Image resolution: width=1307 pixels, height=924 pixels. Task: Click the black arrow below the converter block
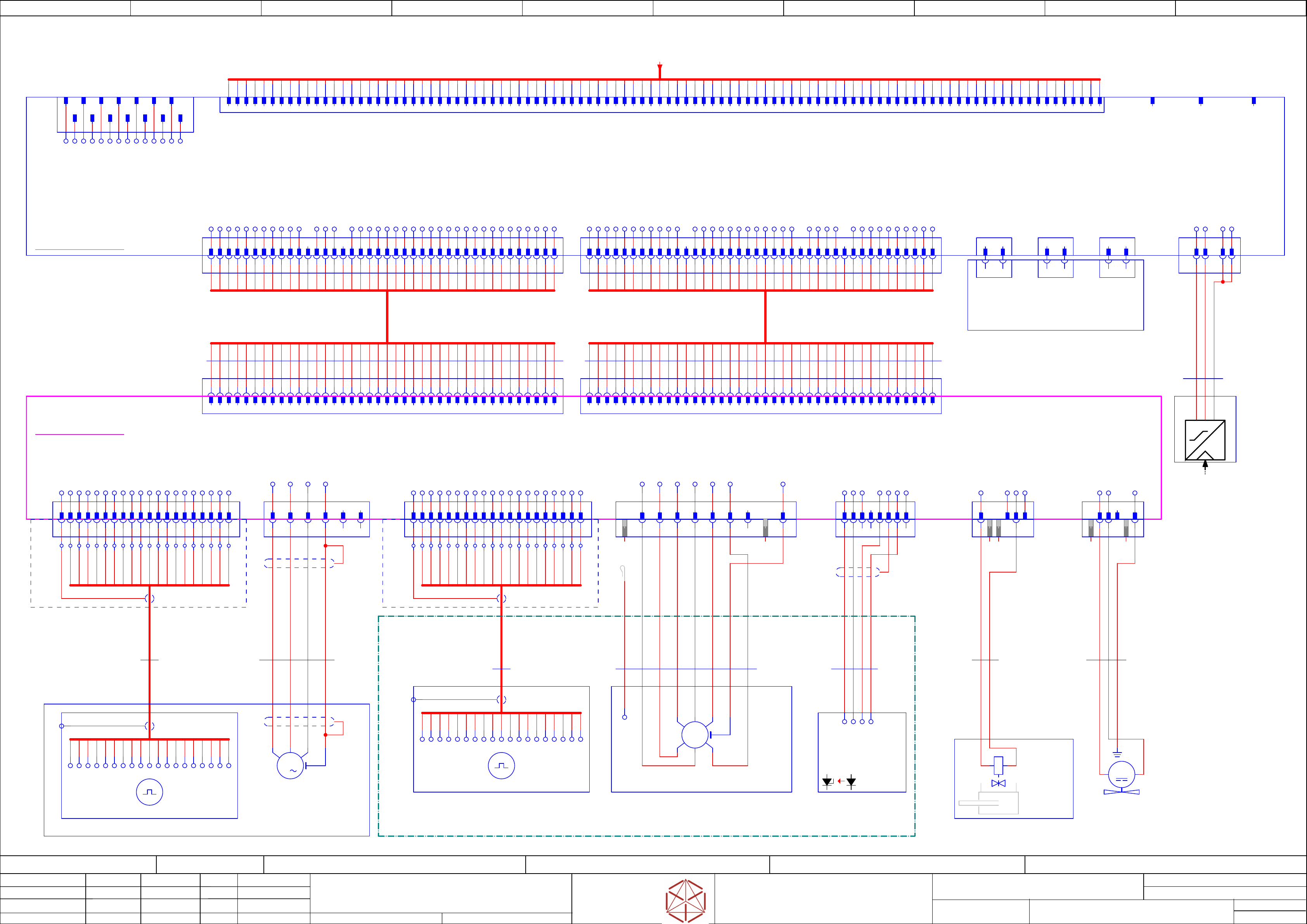tap(1205, 465)
